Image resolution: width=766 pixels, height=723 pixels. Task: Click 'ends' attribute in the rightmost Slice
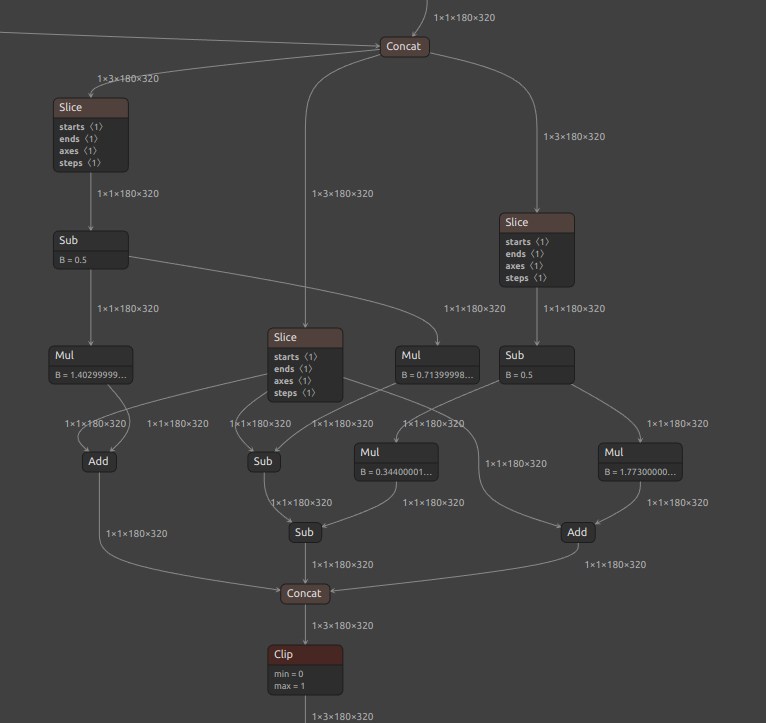pos(525,254)
